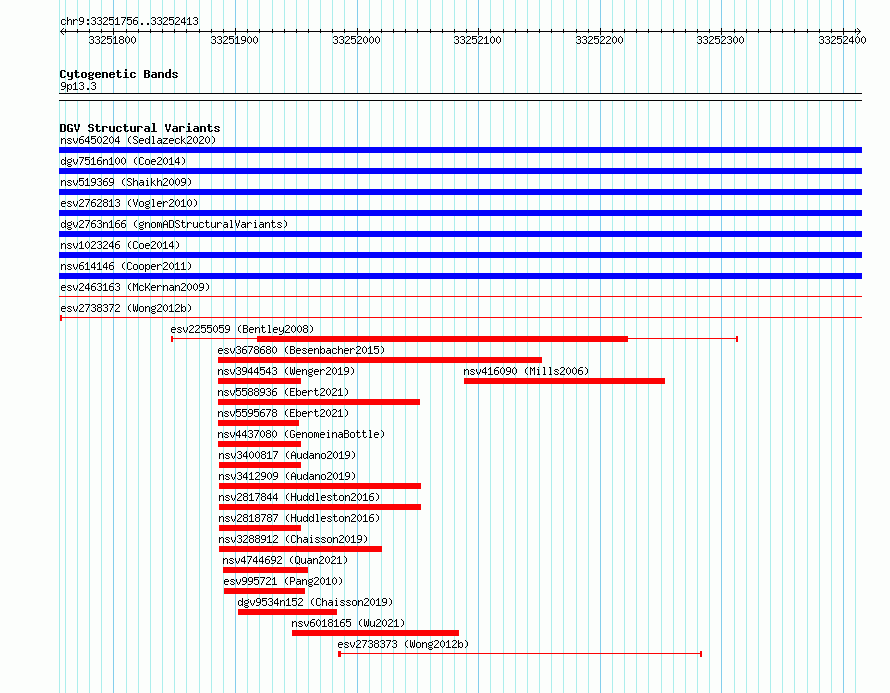
Task: Click the ruler's right arrowhead
Action: 859,32
